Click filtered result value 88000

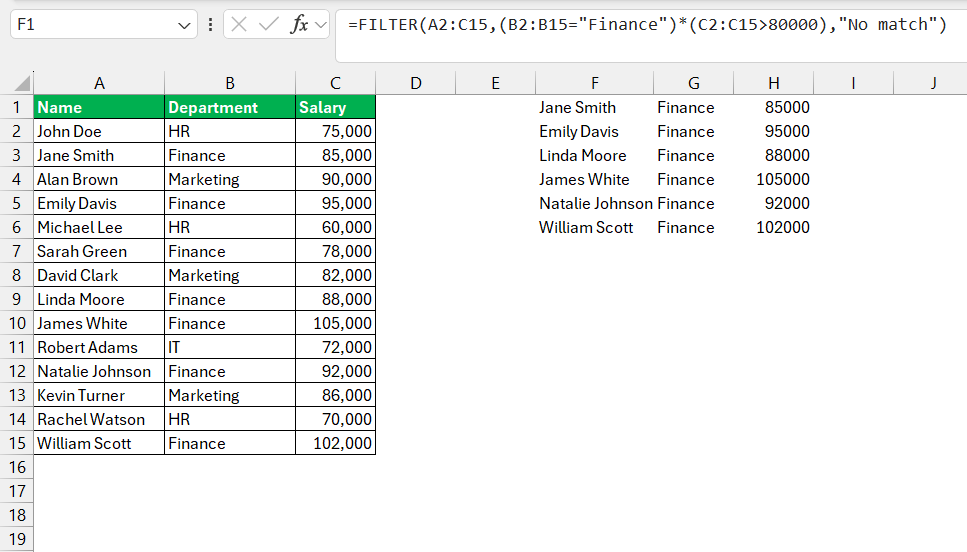[x=773, y=155]
